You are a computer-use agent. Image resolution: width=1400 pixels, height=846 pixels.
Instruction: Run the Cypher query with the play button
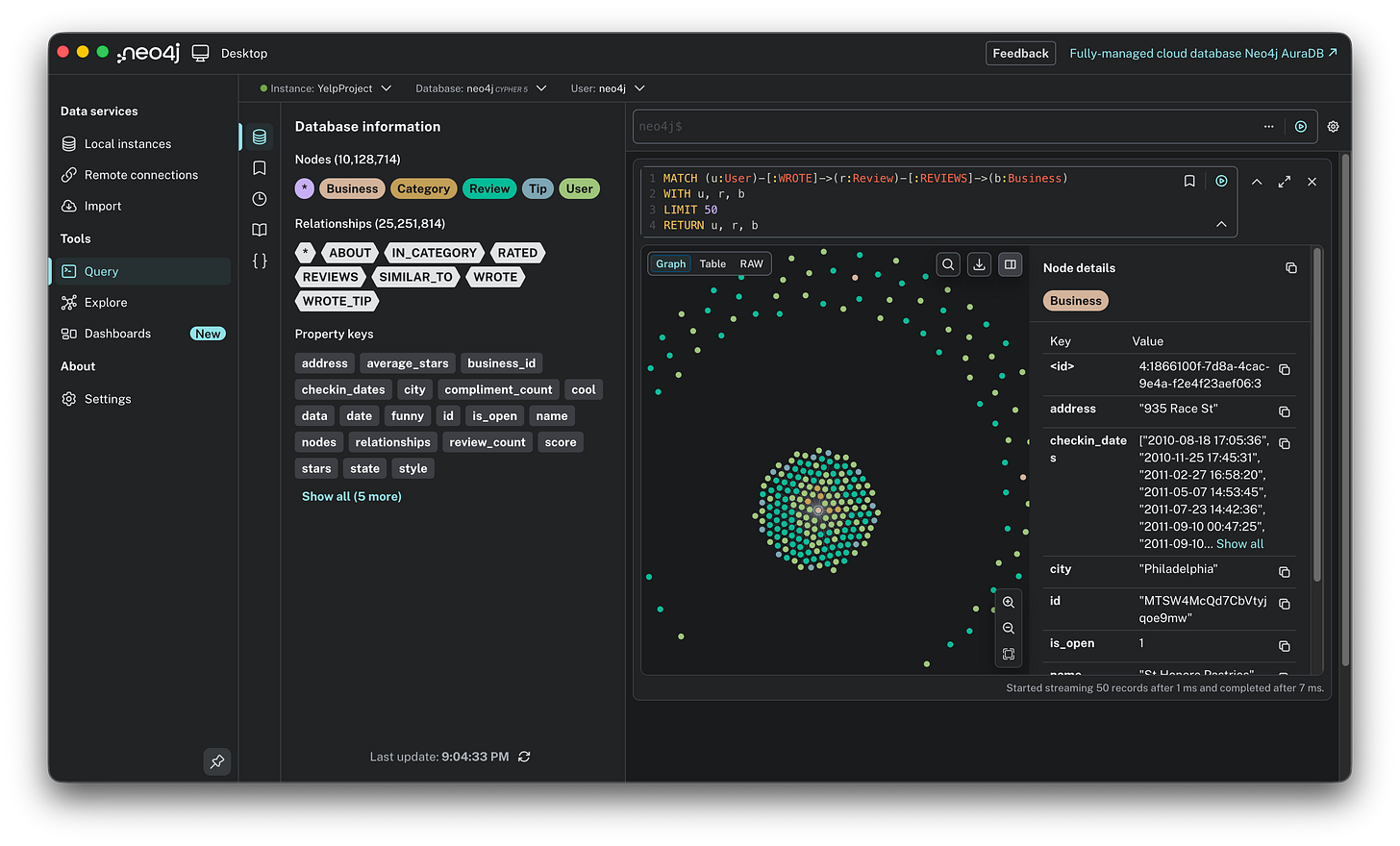click(x=1221, y=181)
